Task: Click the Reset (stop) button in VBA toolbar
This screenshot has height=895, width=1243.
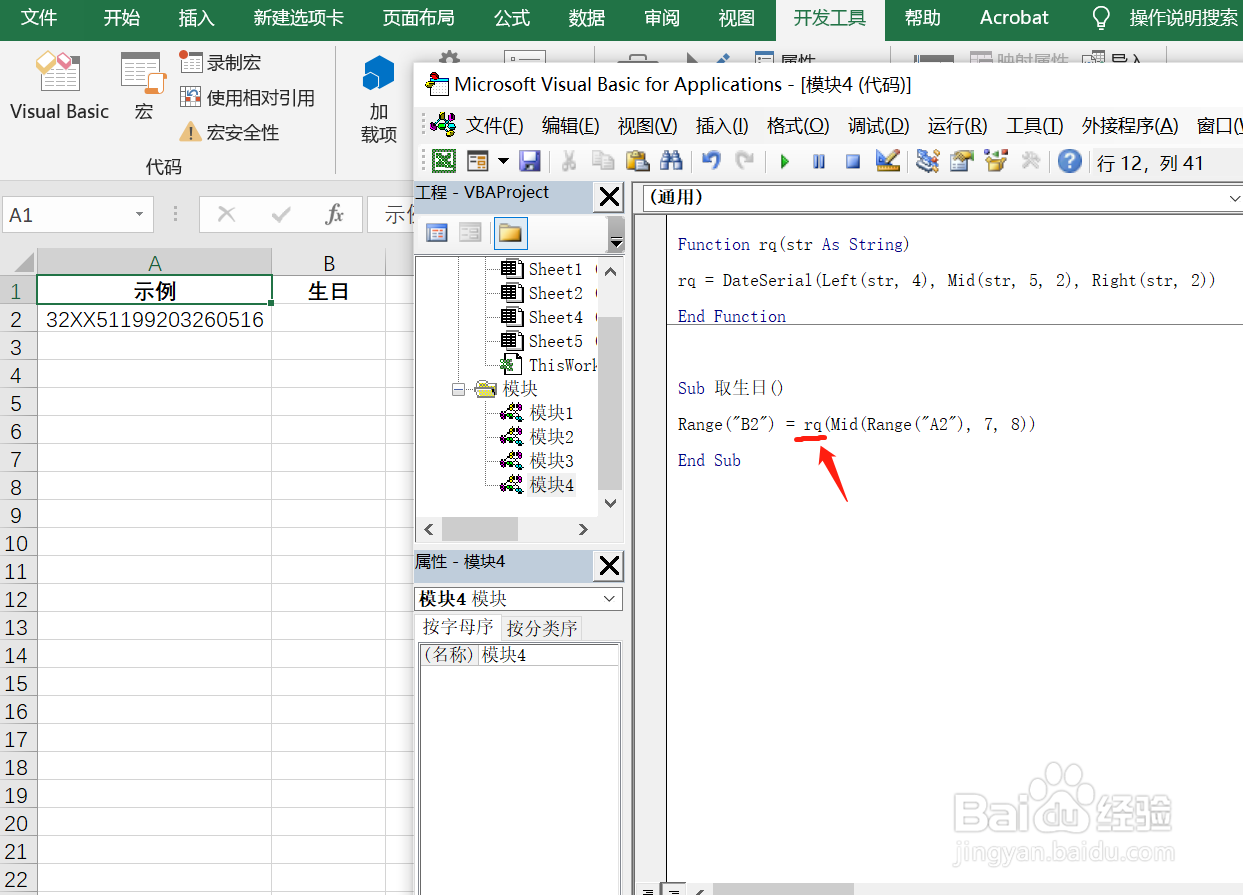Action: 853,161
